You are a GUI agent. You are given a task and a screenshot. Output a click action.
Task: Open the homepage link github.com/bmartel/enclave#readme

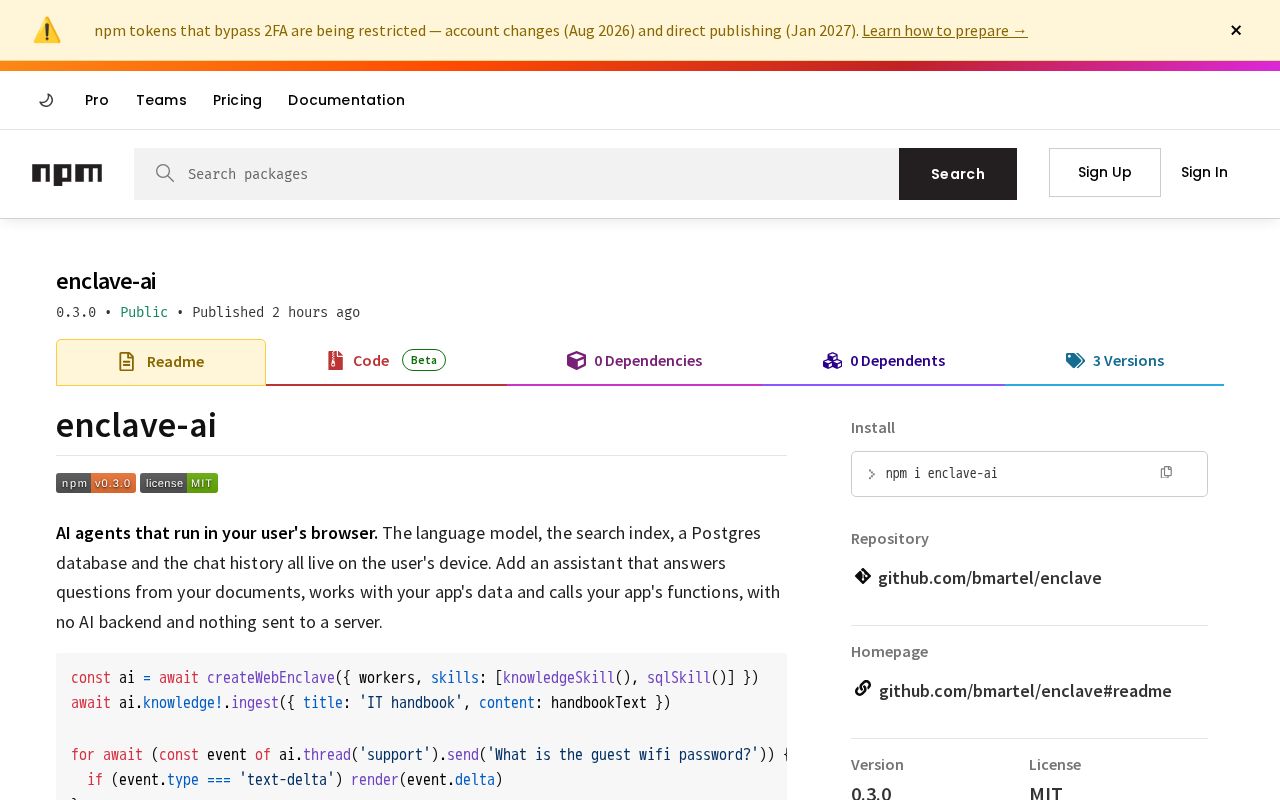(x=1025, y=691)
